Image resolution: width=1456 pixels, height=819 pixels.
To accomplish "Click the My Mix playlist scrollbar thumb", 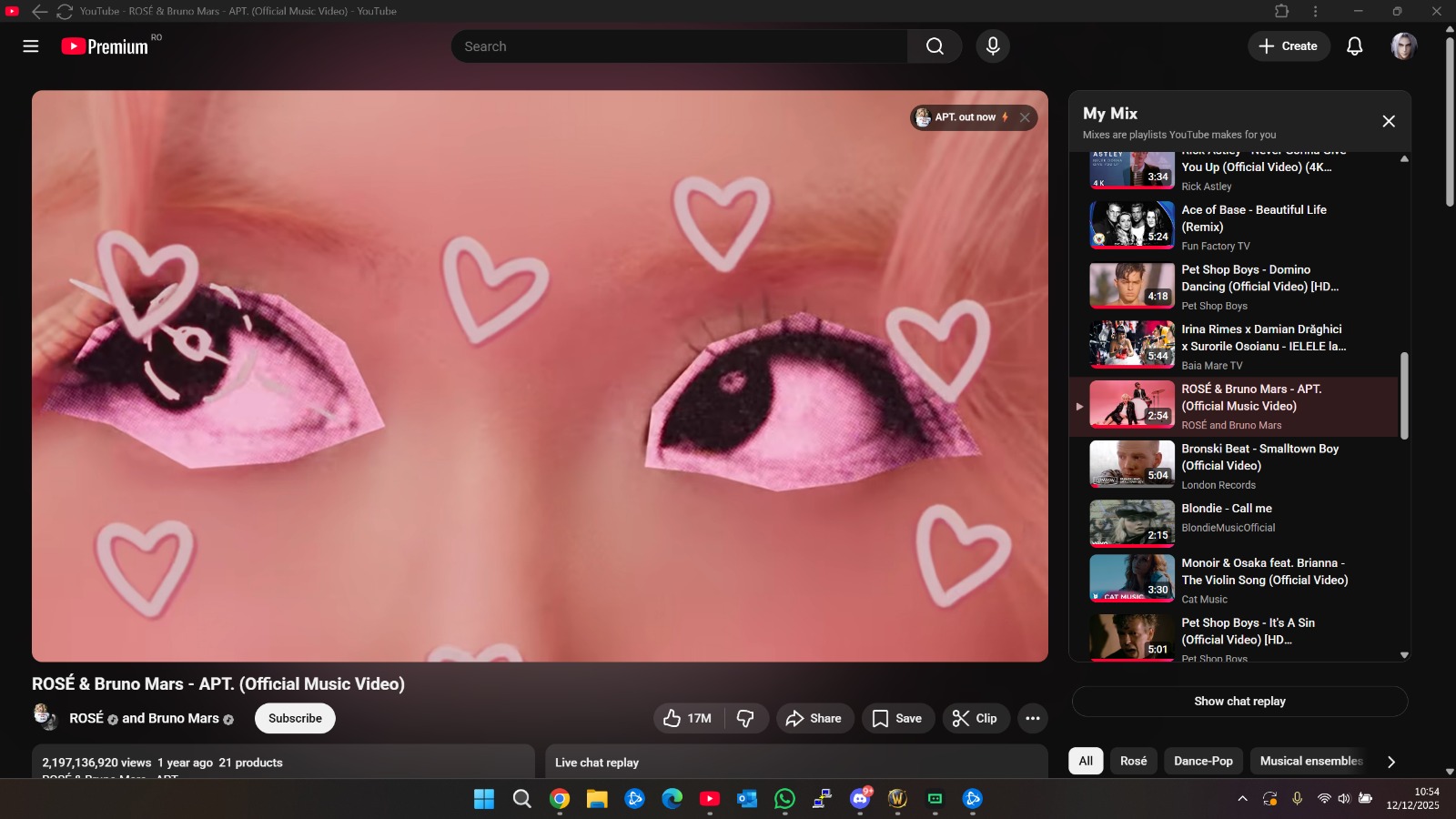I will click(1404, 396).
